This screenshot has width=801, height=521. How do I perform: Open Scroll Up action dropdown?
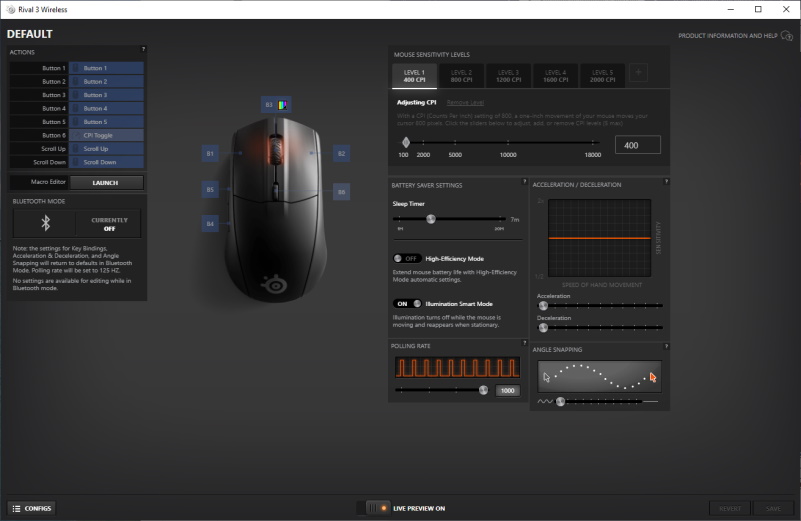tap(106, 149)
